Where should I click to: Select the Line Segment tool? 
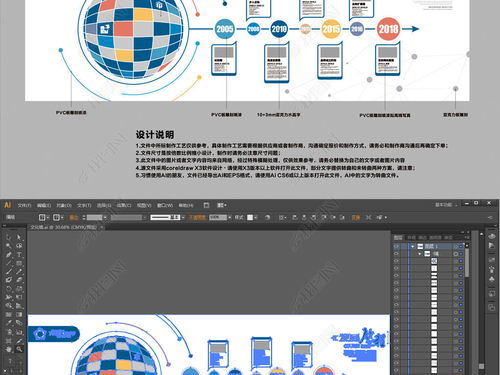coord(8,263)
